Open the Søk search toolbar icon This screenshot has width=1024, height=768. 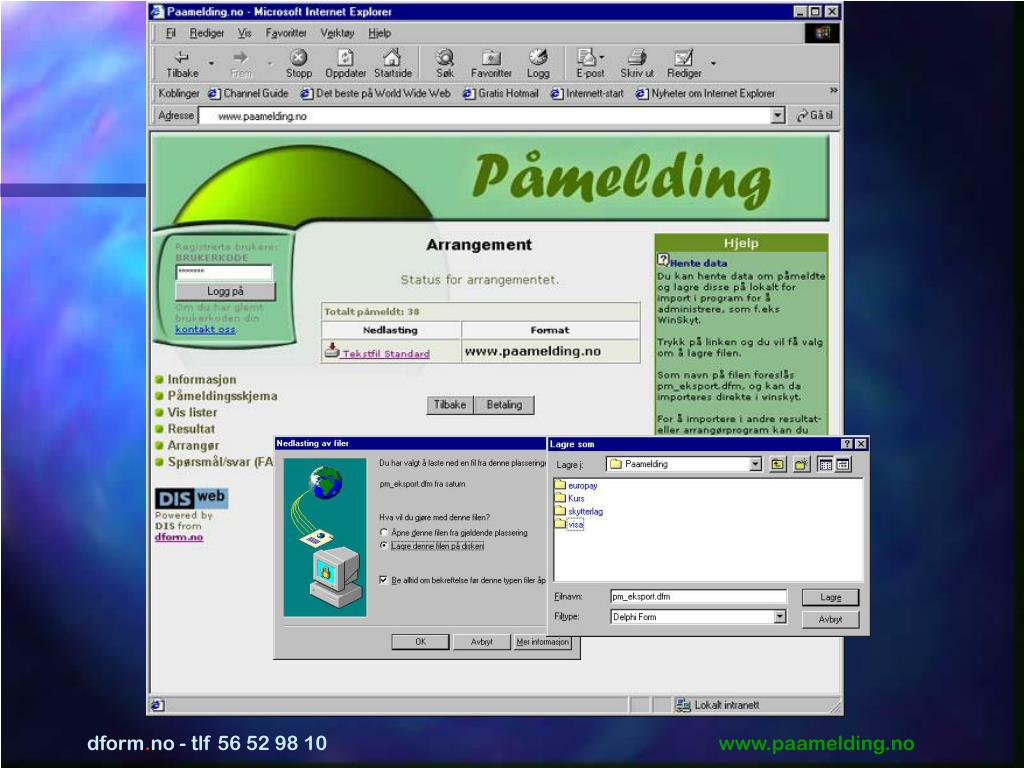coord(445,57)
